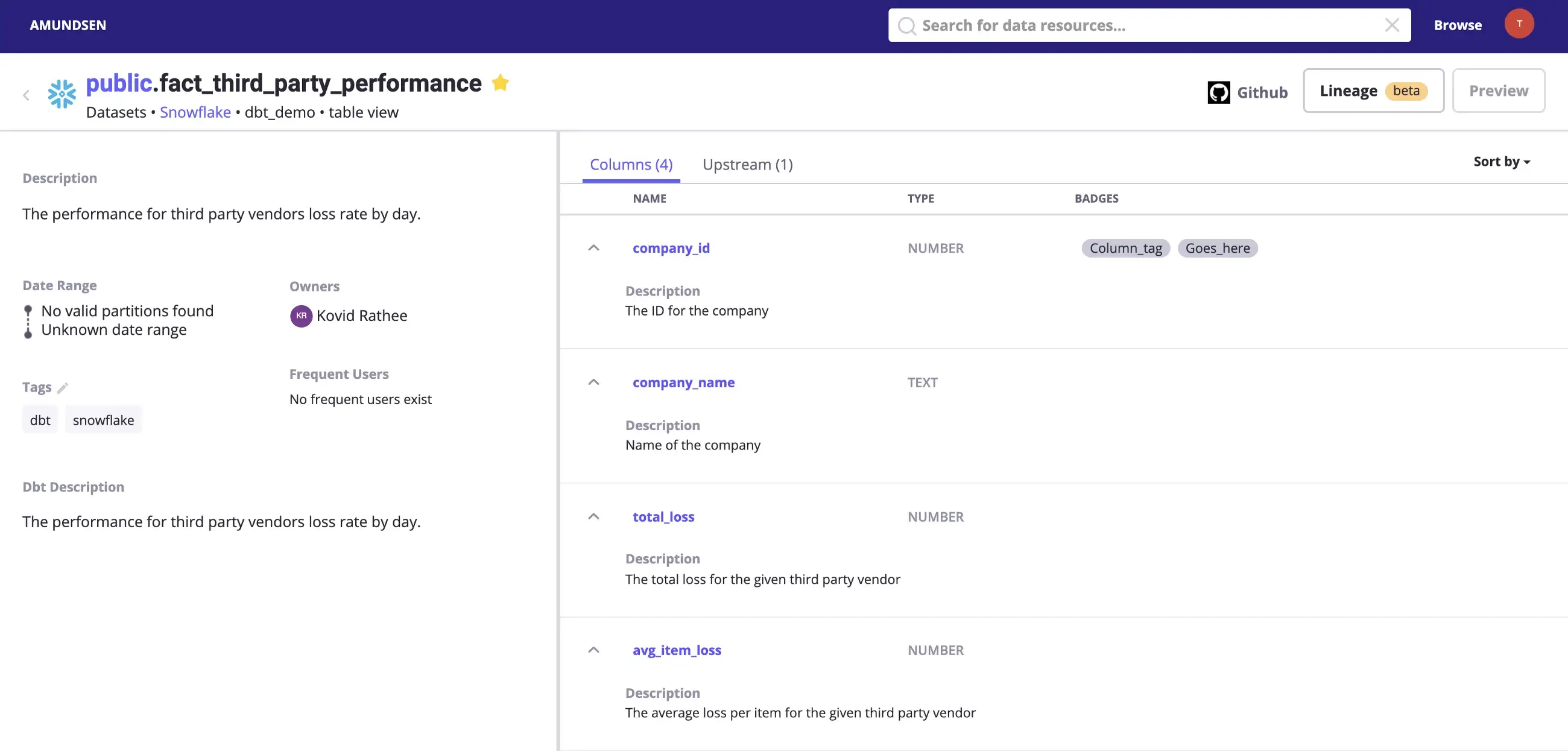This screenshot has width=1568, height=751.
Task: Clear the search box with X
Action: [1391, 25]
